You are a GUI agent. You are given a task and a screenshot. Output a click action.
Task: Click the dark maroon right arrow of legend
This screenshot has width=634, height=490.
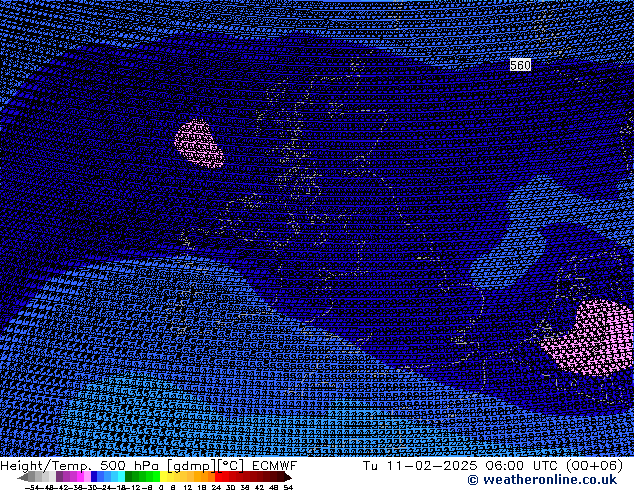288,477
